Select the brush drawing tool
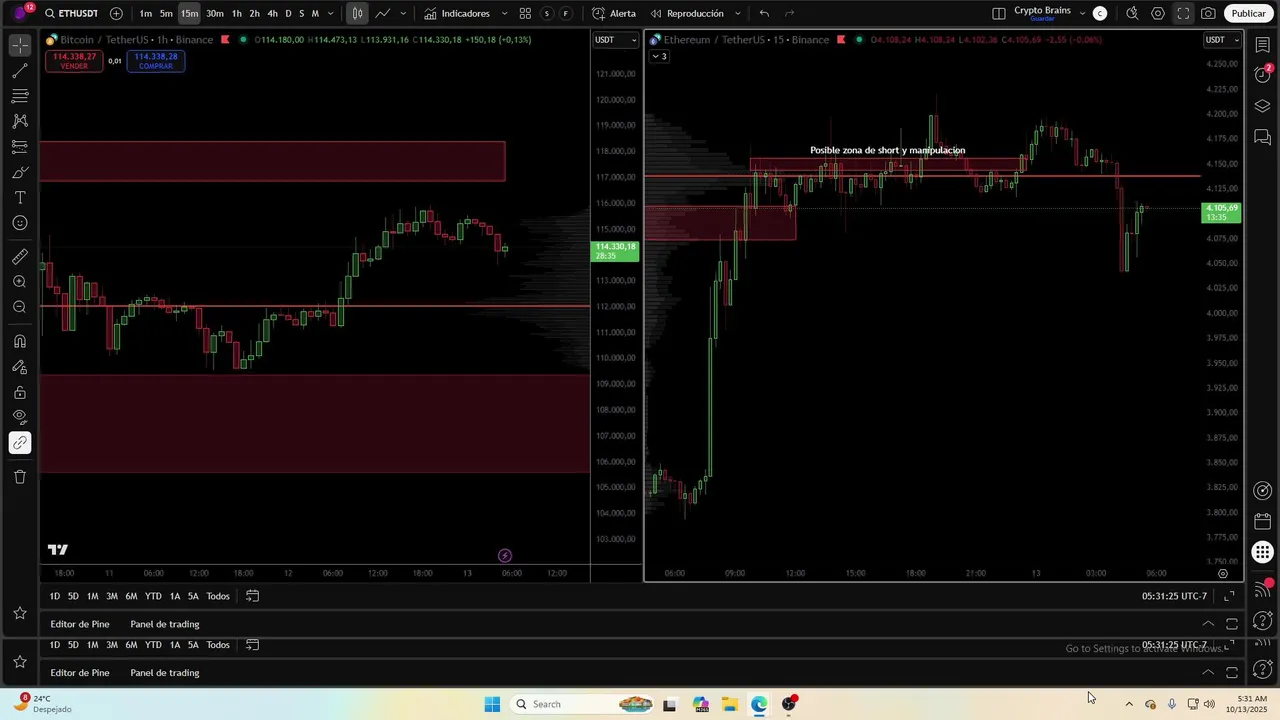Screen dimensions: 1280x720 (20, 172)
